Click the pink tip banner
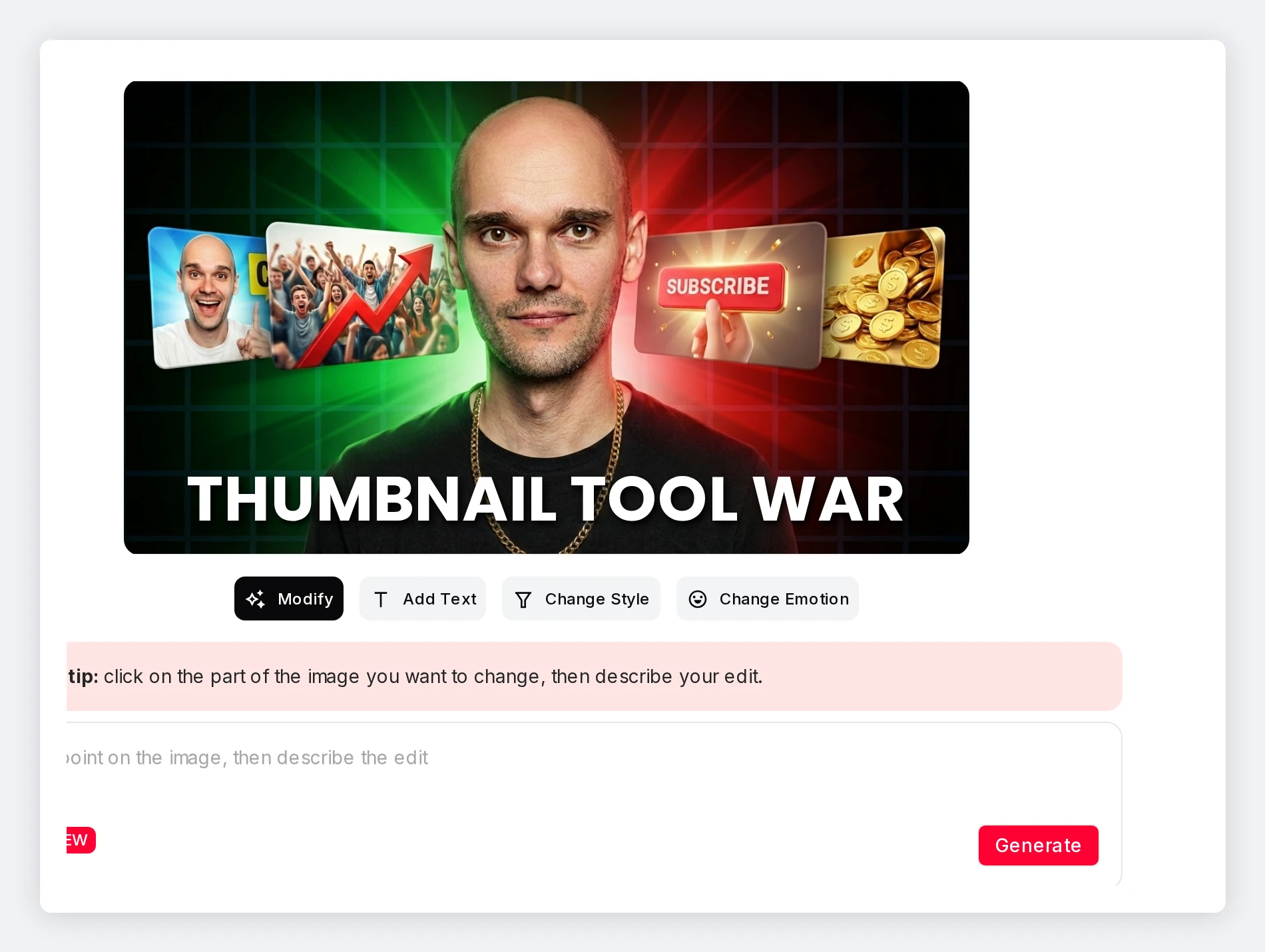Viewport: 1265px width, 952px height. coord(594,676)
